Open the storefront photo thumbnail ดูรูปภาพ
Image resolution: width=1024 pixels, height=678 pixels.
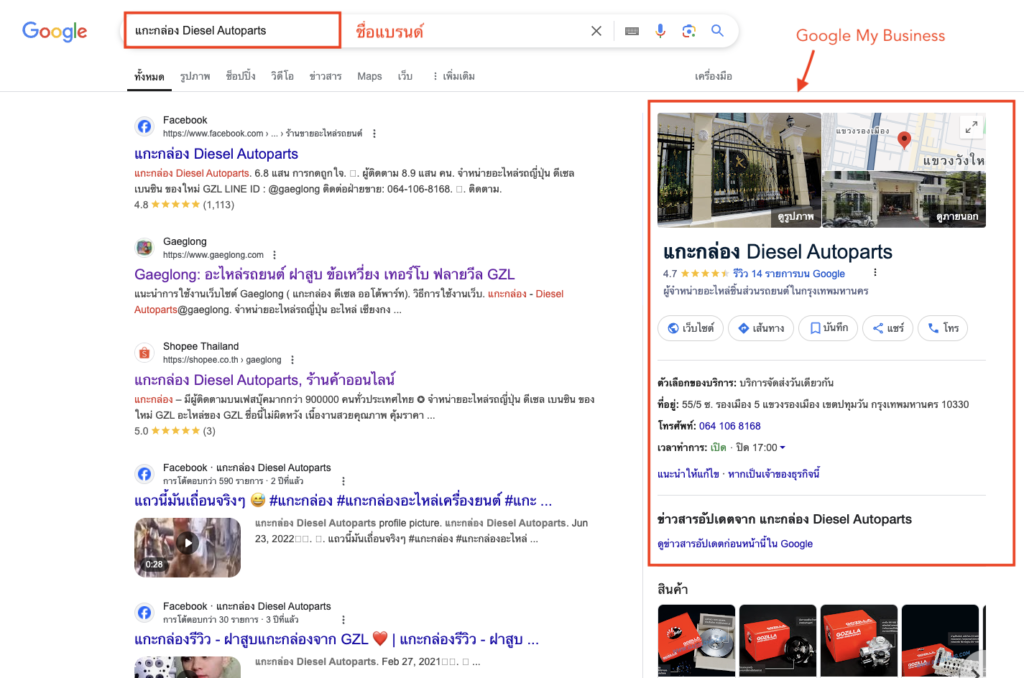click(738, 169)
